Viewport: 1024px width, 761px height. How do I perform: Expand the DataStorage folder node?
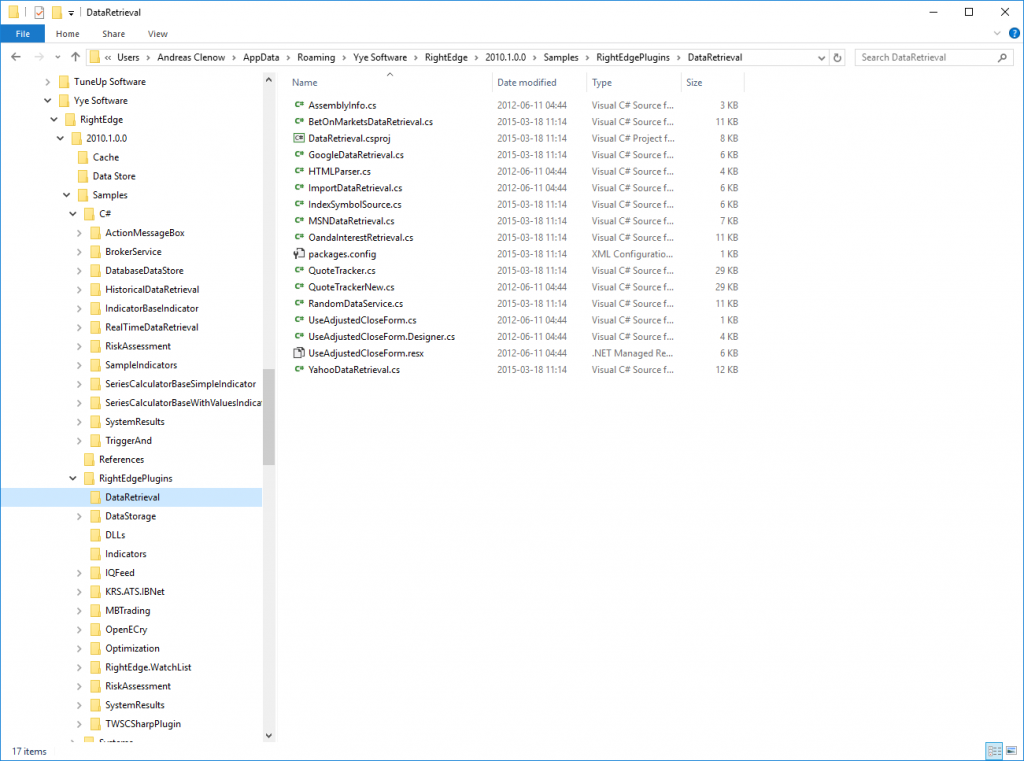coord(79,517)
